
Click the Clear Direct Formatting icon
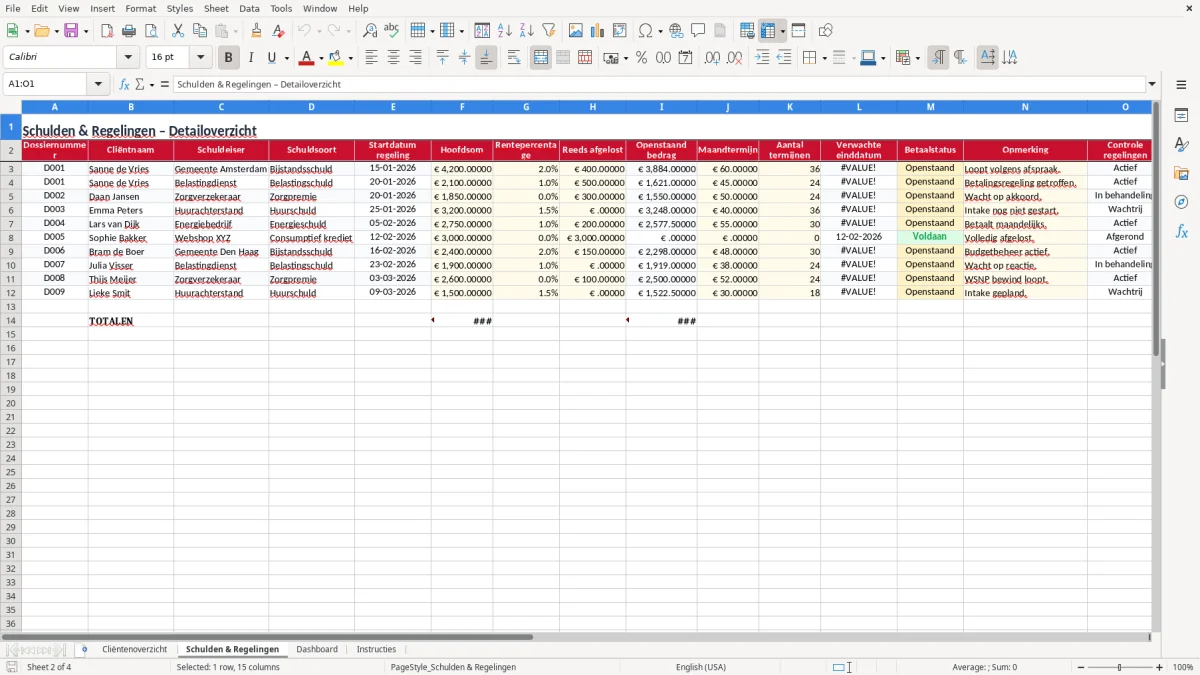click(x=278, y=31)
